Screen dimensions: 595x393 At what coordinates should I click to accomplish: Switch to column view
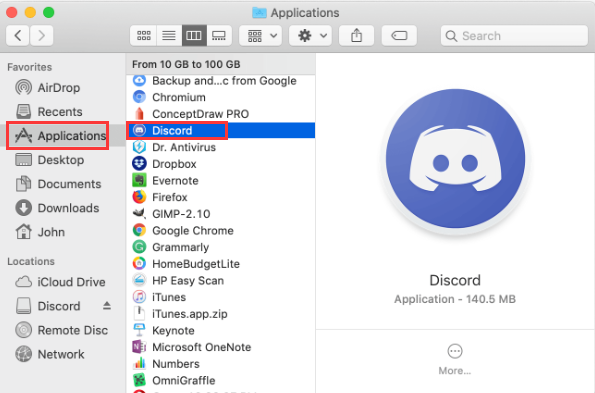[x=194, y=36]
